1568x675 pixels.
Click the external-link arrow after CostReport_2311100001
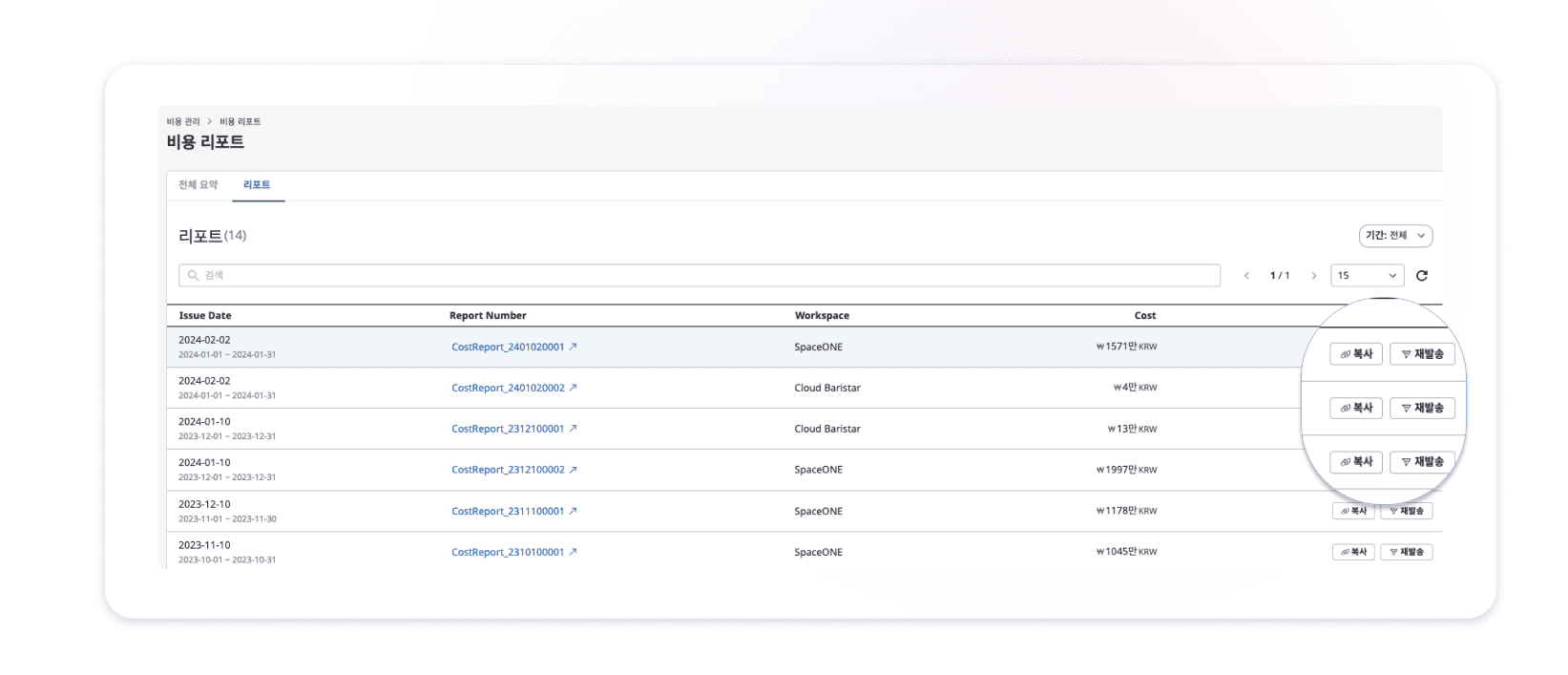pos(574,511)
